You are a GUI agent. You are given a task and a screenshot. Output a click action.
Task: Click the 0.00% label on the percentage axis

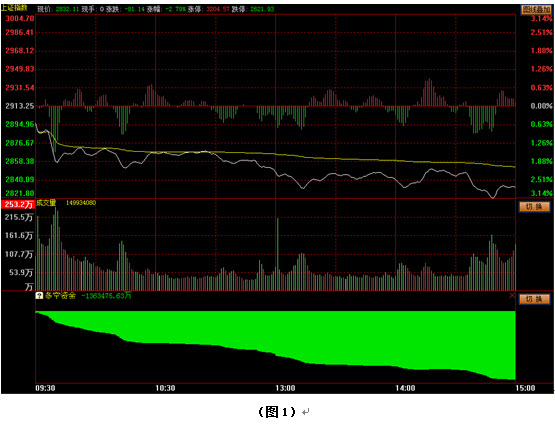coord(541,105)
